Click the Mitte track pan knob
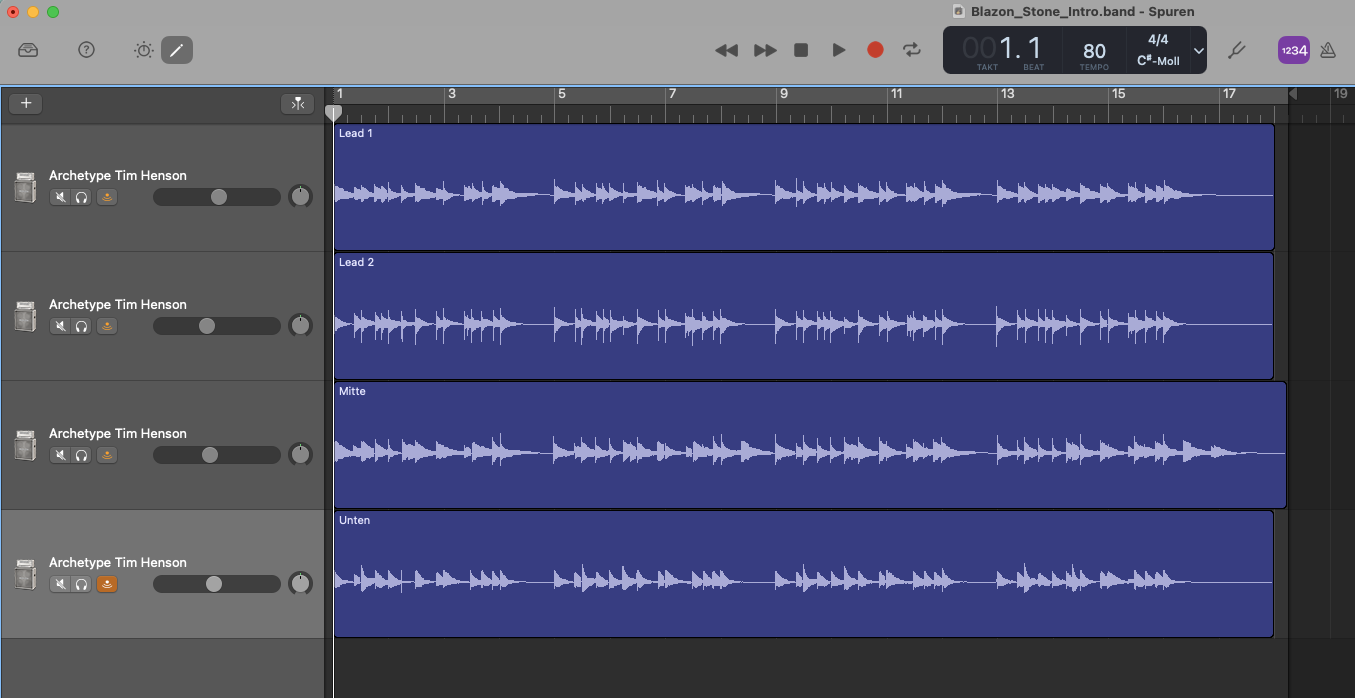Image resolution: width=1355 pixels, height=698 pixels. 300,454
